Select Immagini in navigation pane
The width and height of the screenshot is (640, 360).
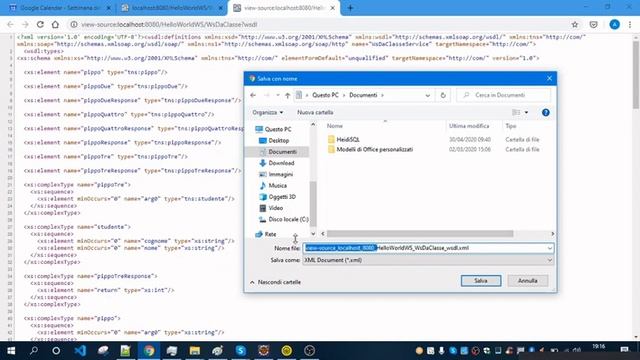pyautogui.click(x=276, y=174)
